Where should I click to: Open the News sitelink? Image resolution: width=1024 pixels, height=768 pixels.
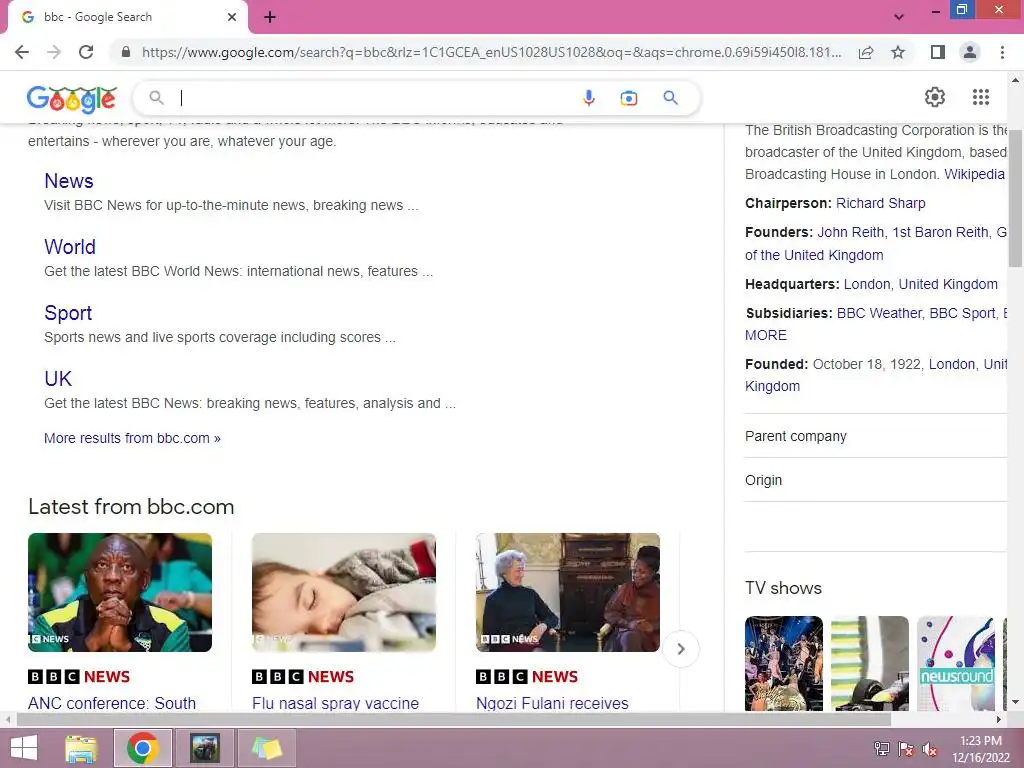tap(69, 181)
